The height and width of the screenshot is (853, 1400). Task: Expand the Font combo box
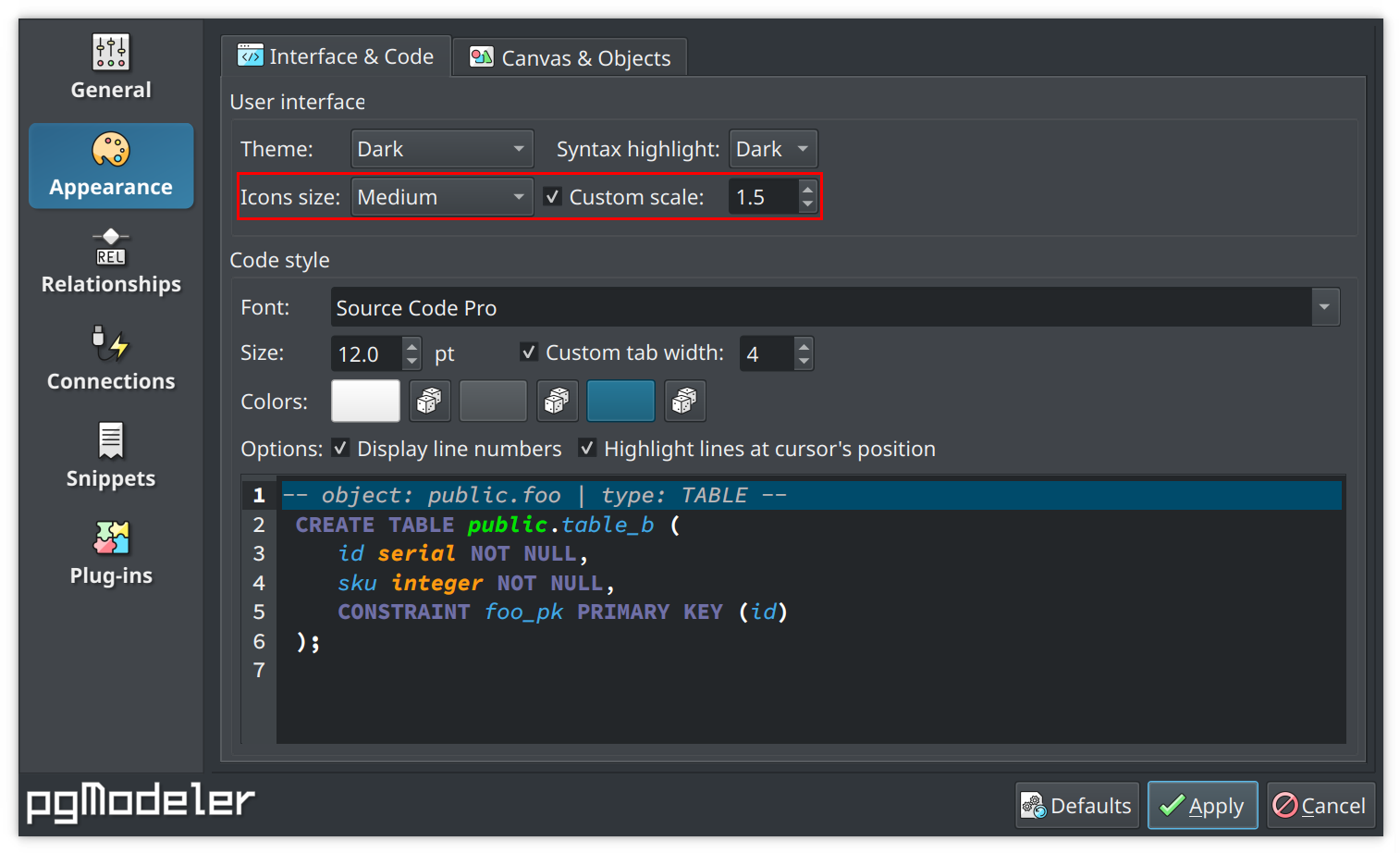[x=1324, y=307]
